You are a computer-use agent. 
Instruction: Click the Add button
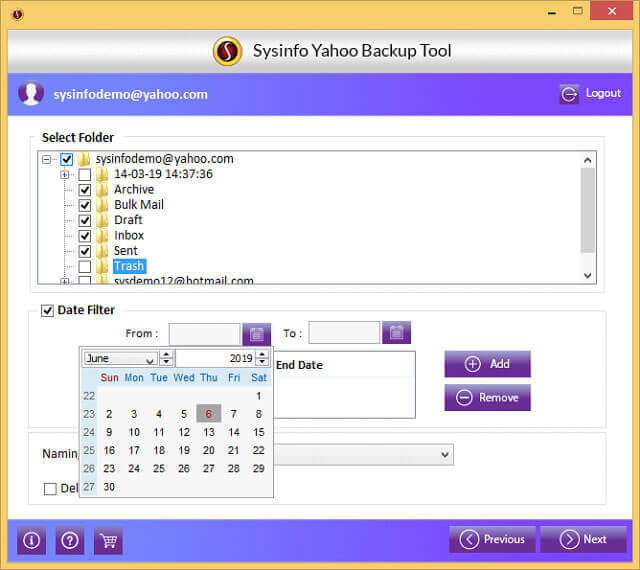tap(487, 364)
